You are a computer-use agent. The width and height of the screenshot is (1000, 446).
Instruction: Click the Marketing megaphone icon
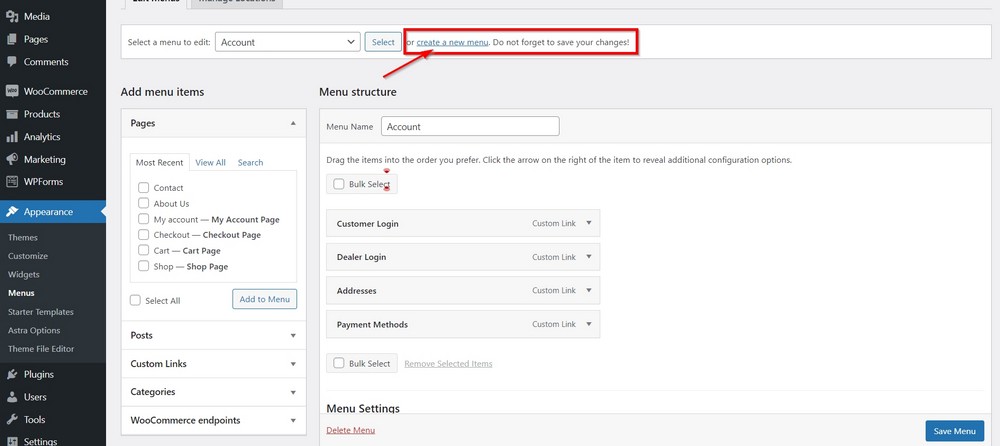click(12, 160)
